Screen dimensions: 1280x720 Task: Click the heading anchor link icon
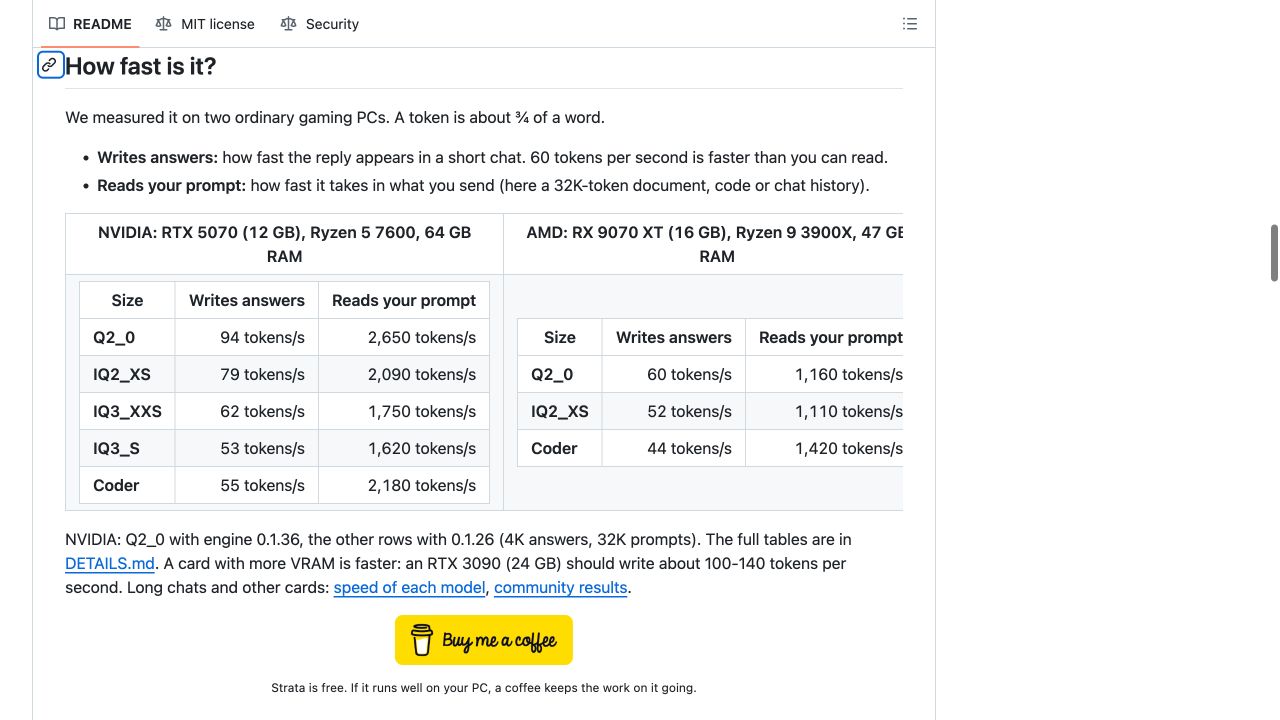pos(50,65)
